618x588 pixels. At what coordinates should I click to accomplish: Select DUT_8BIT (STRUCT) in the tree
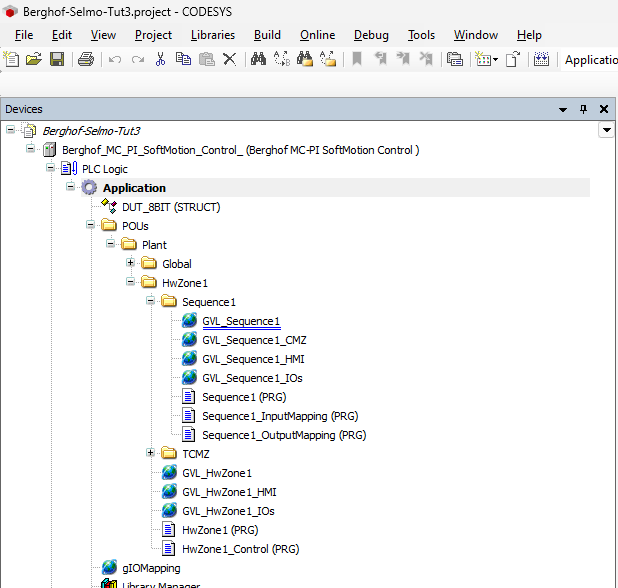click(x=171, y=207)
